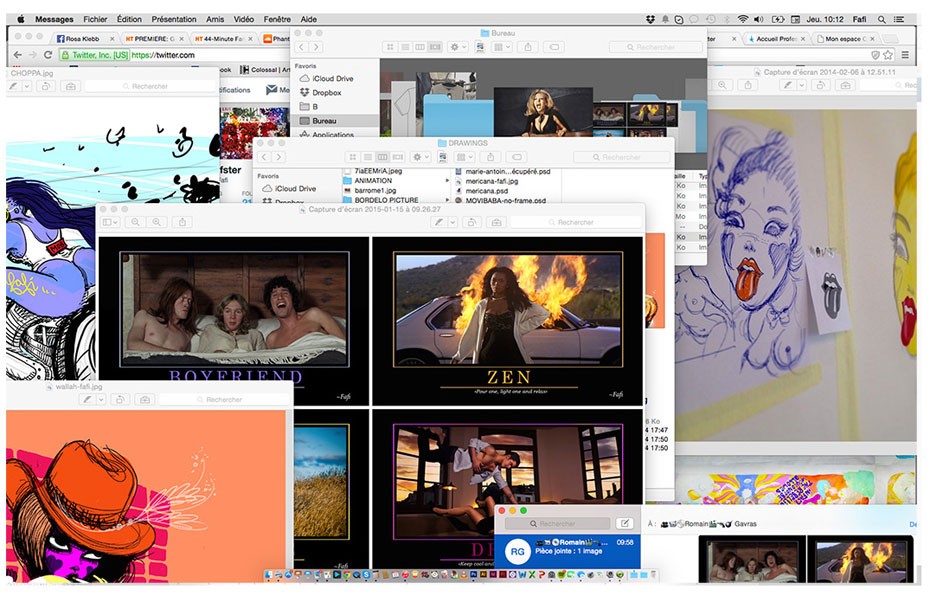Switch to the Rosa Klebb browser tab
This screenshot has height=600, width=930.
(x=82, y=39)
